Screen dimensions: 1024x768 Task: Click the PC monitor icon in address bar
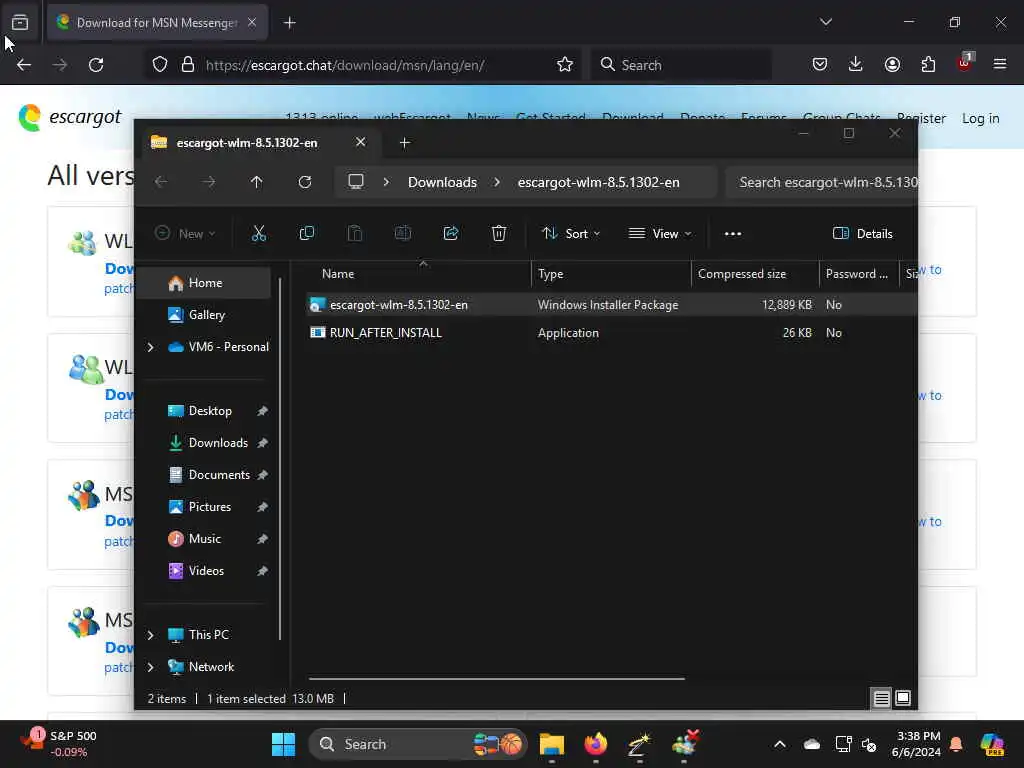pos(356,182)
